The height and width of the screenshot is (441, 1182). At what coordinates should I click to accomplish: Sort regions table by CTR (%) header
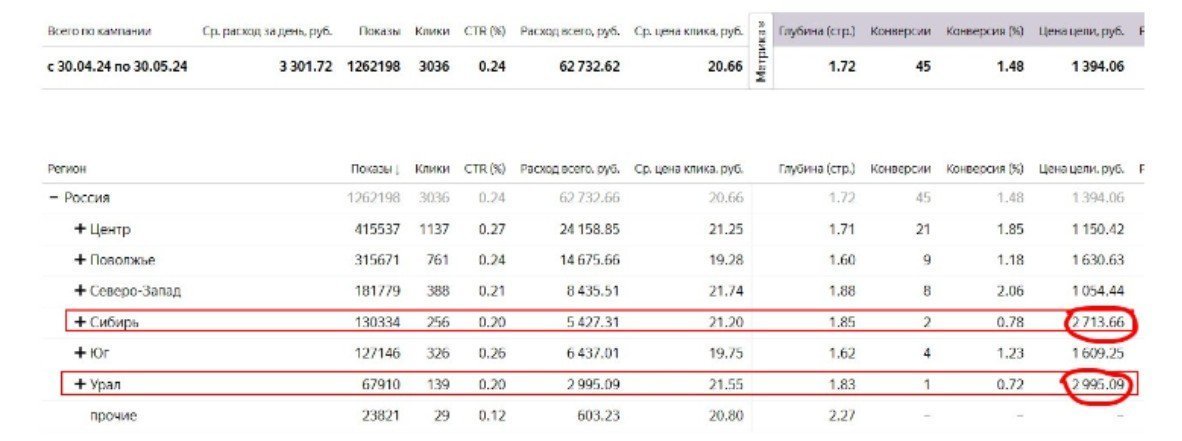click(x=485, y=169)
